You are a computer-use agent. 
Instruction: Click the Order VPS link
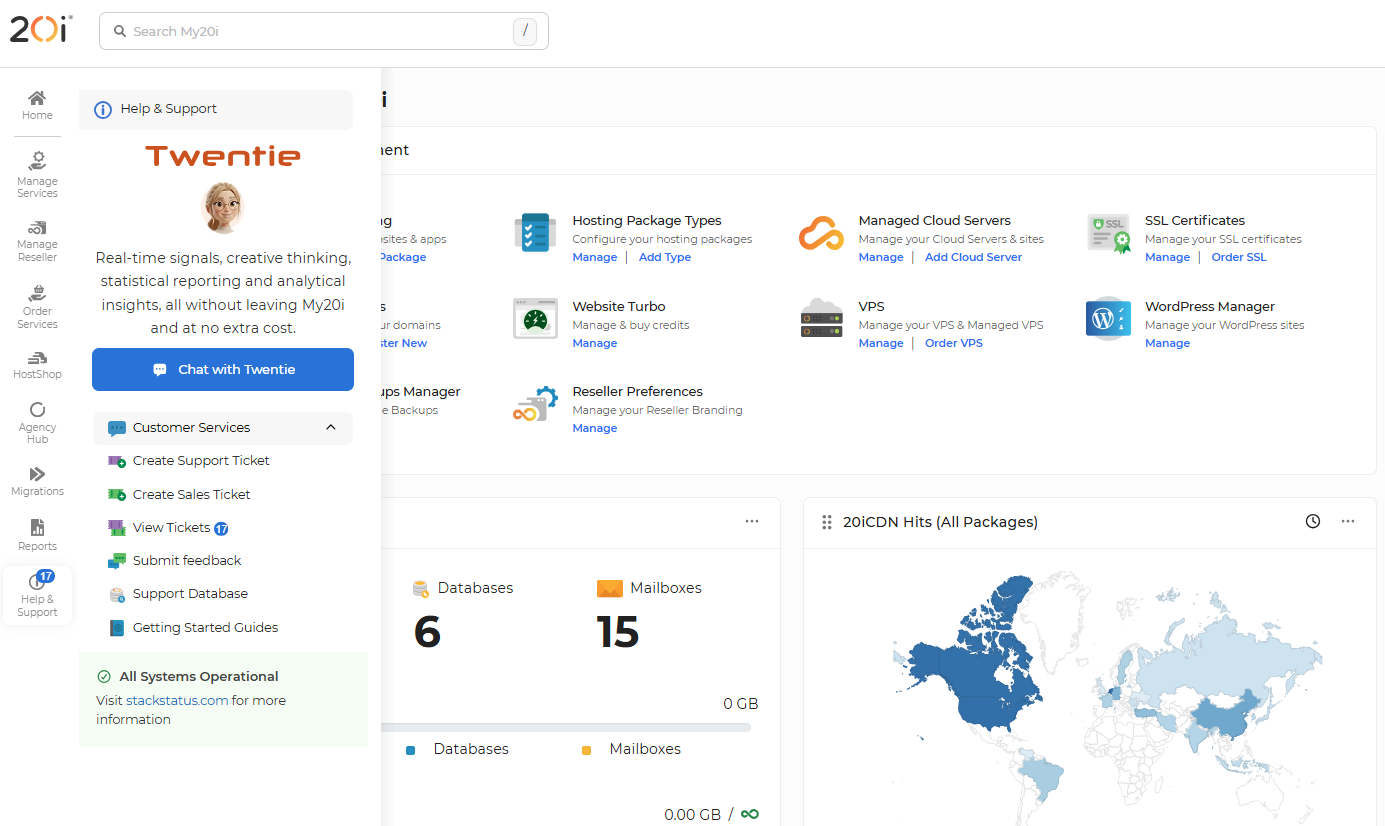[x=954, y=343]
